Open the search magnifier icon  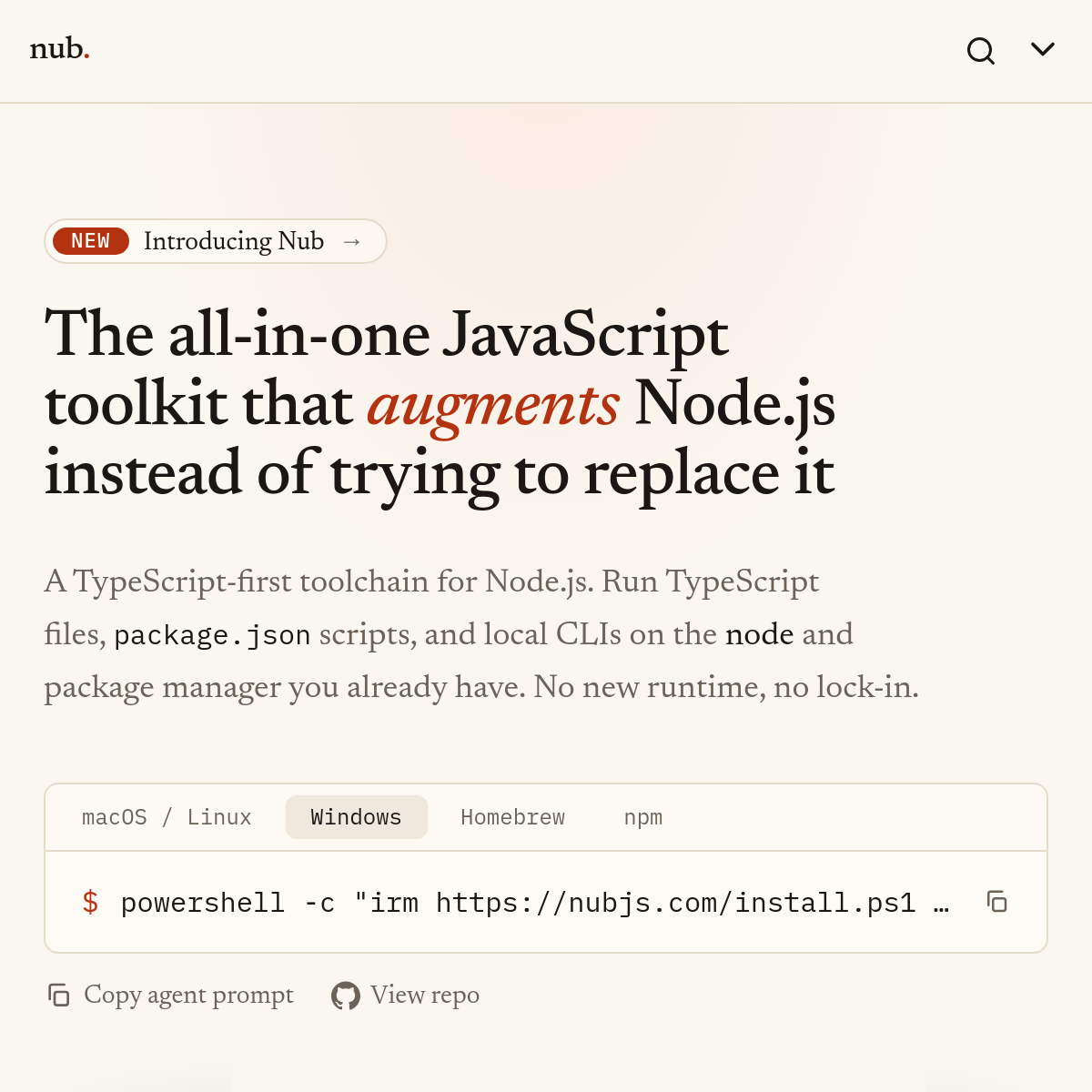(x=981, y=51)
